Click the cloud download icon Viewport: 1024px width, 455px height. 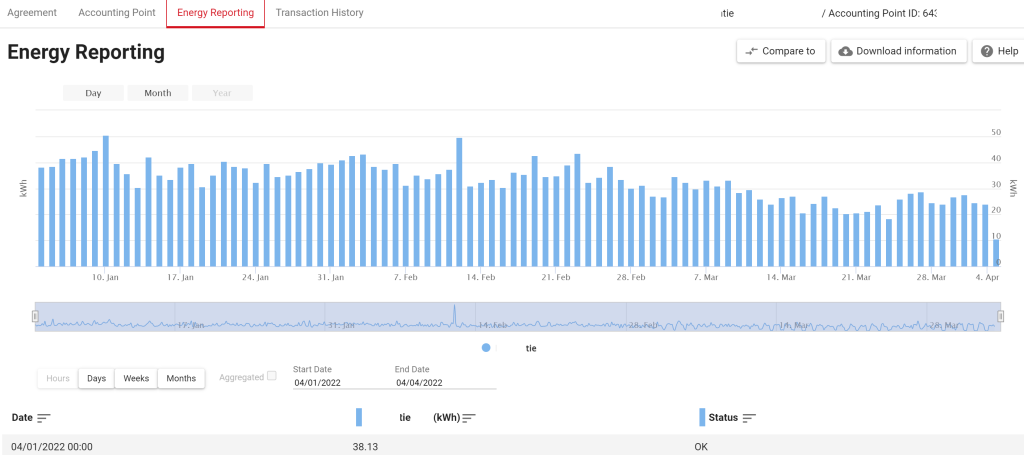click(x=845, y=51)
